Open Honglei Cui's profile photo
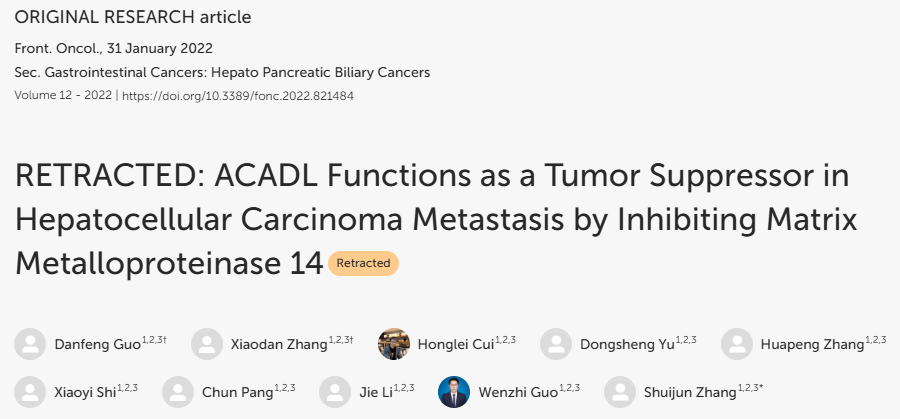Viewport: 900px width, 419px height. click(394, 344)
